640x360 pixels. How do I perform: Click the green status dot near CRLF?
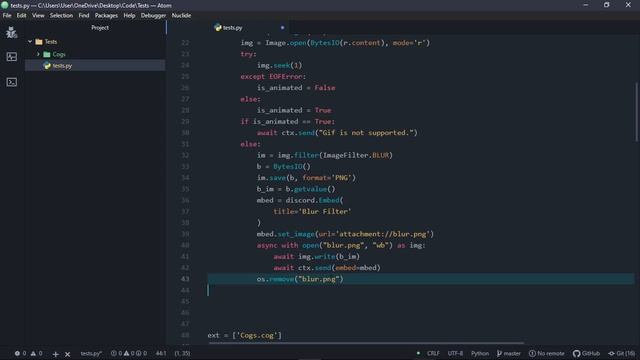418,353
